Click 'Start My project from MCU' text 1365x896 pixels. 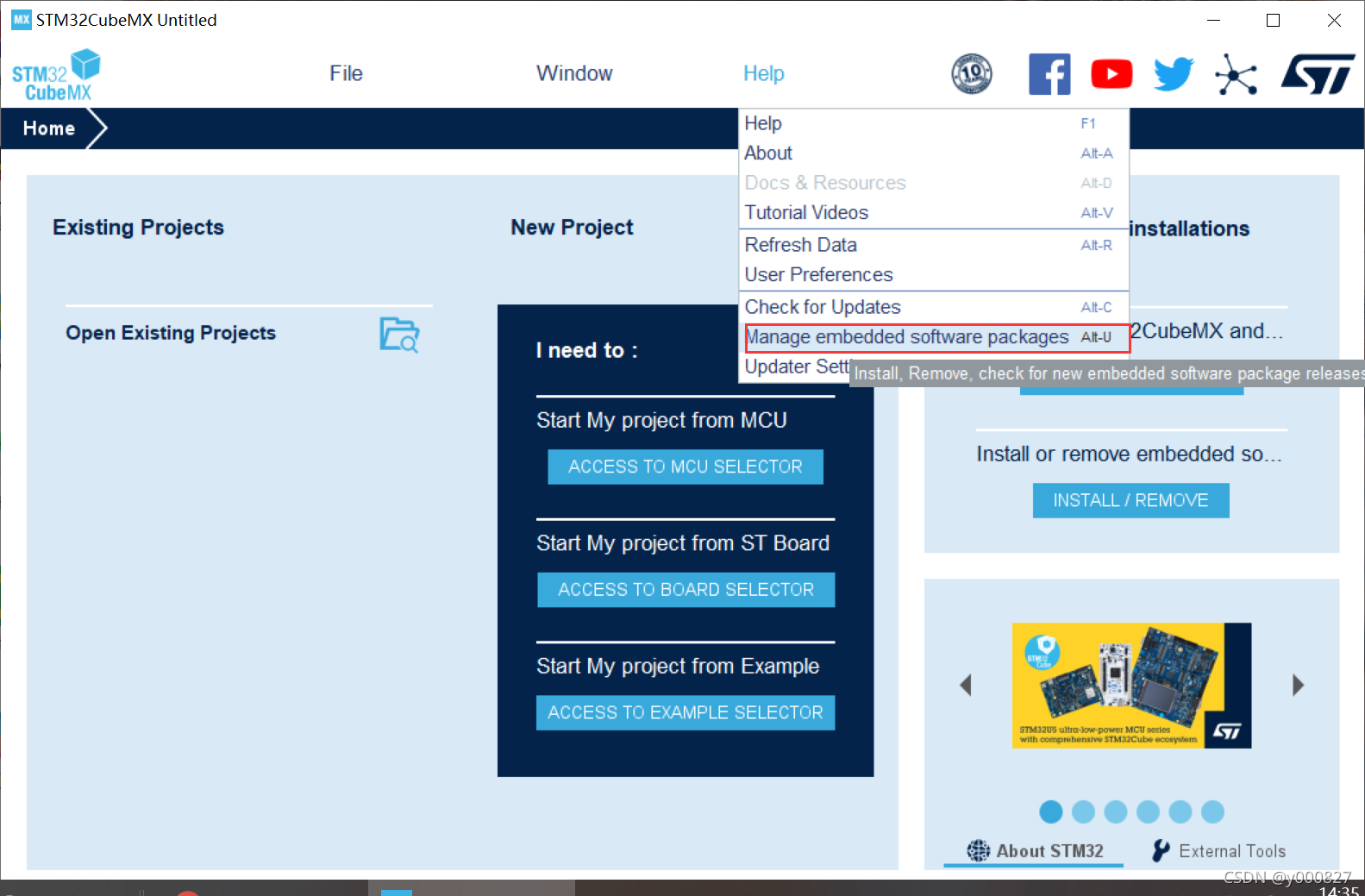pos(661,420)
